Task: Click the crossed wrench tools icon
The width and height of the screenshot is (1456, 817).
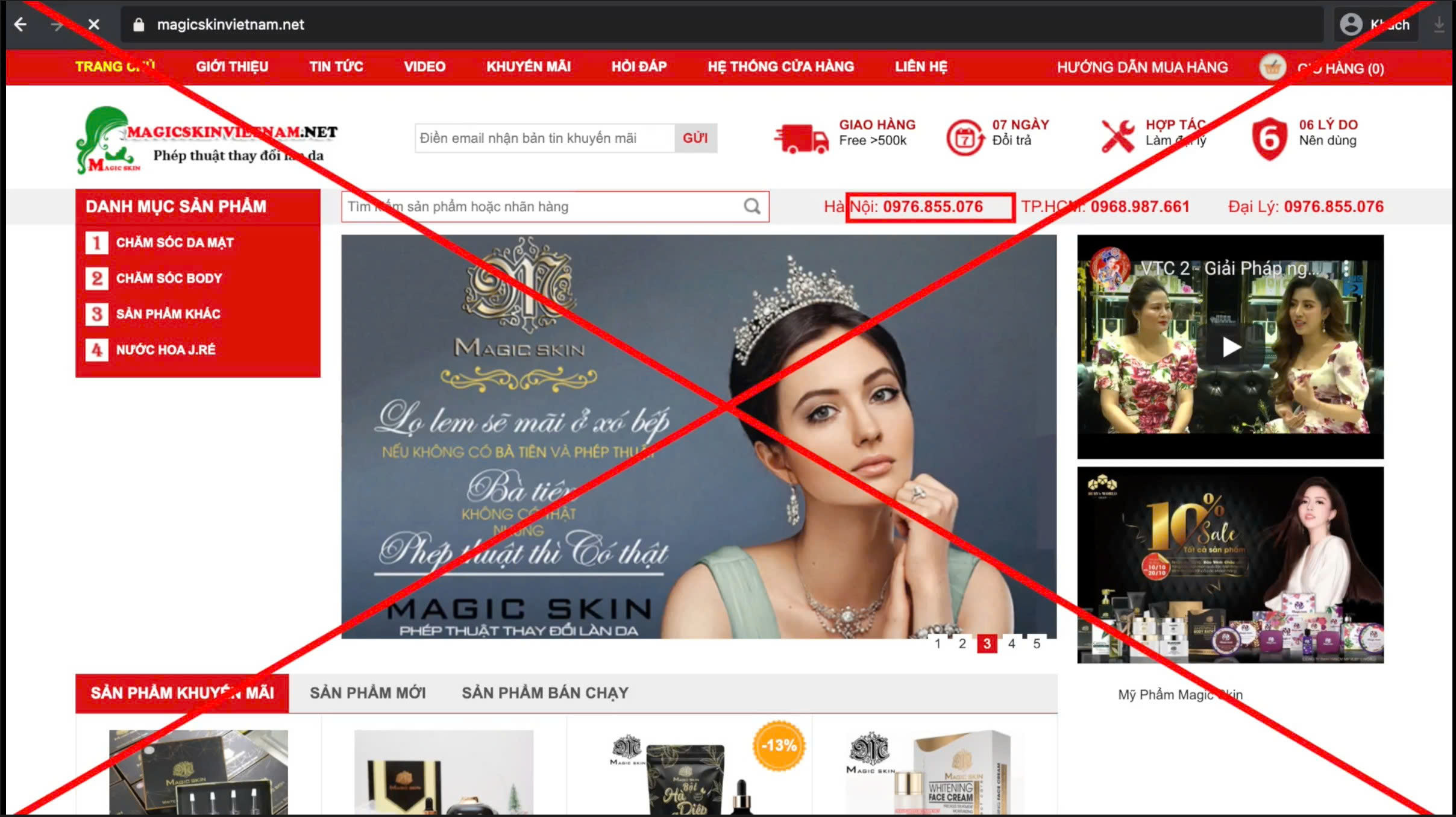Action: (1117, 136)
